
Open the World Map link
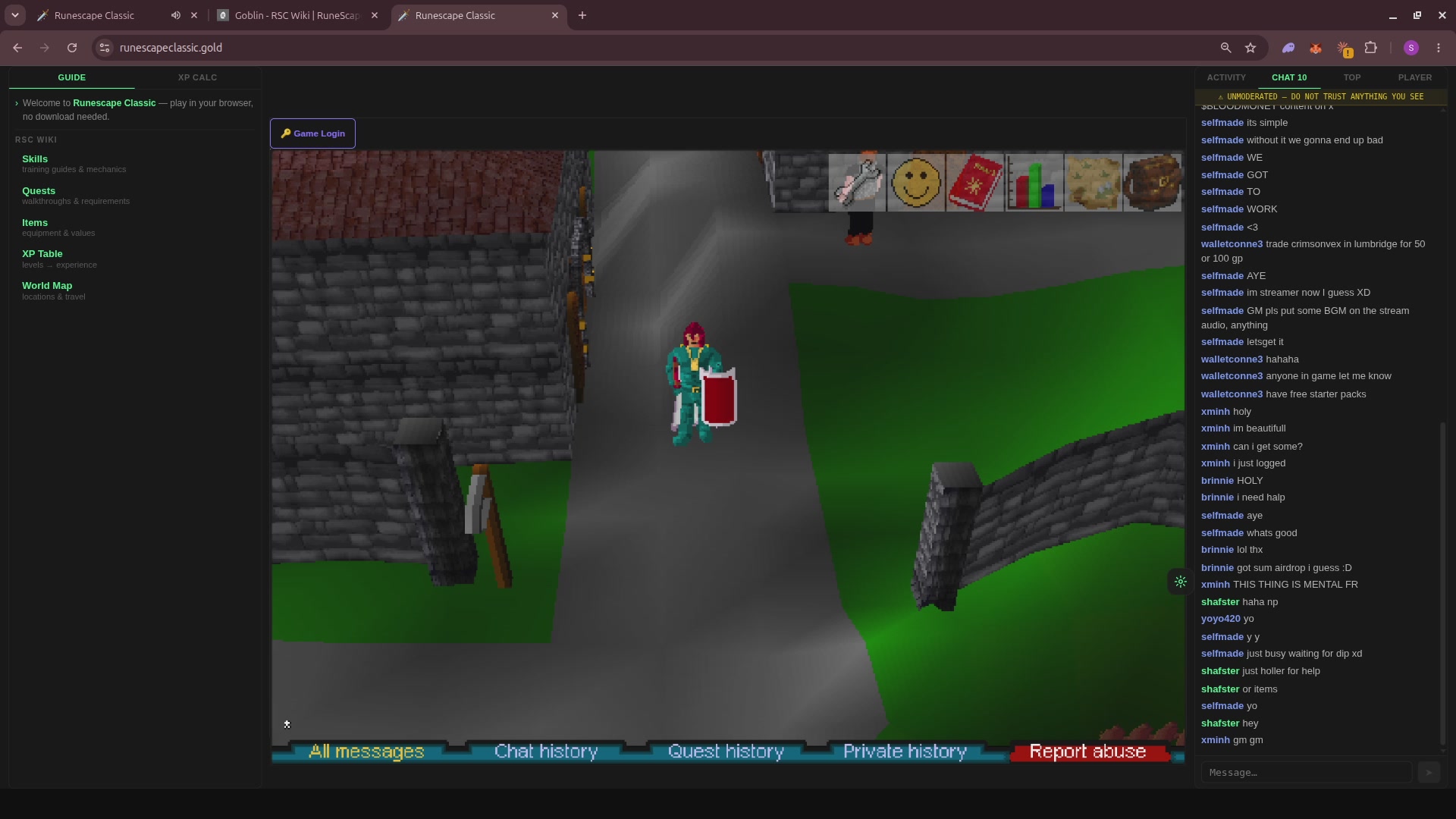click(47, 286)
